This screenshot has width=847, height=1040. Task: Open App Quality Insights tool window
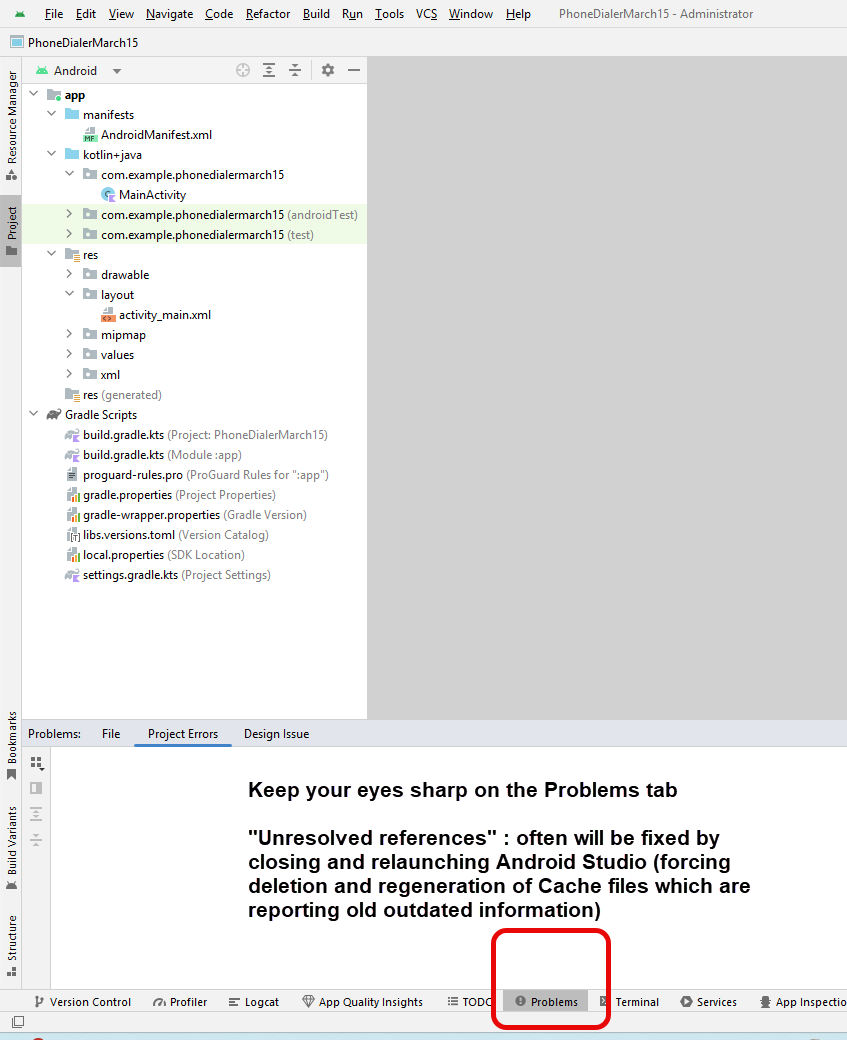pyautogui.click(x=363, y=1002)
